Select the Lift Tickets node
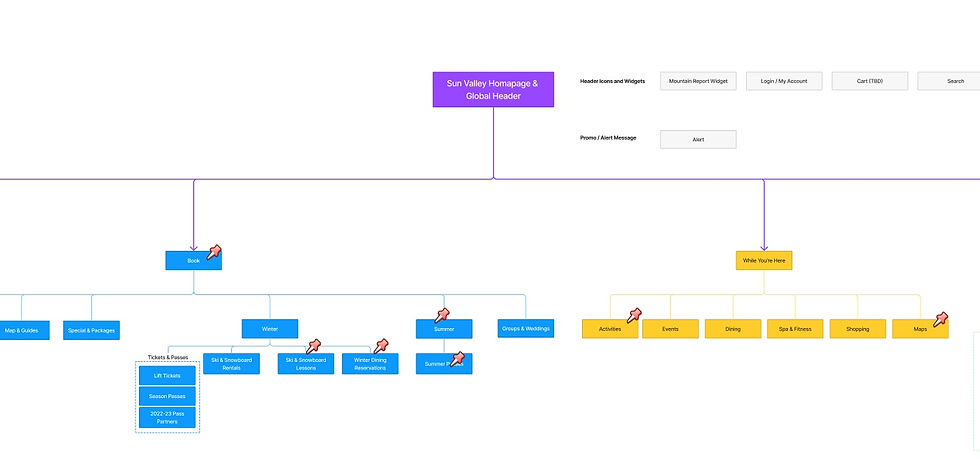 (167, 376)
